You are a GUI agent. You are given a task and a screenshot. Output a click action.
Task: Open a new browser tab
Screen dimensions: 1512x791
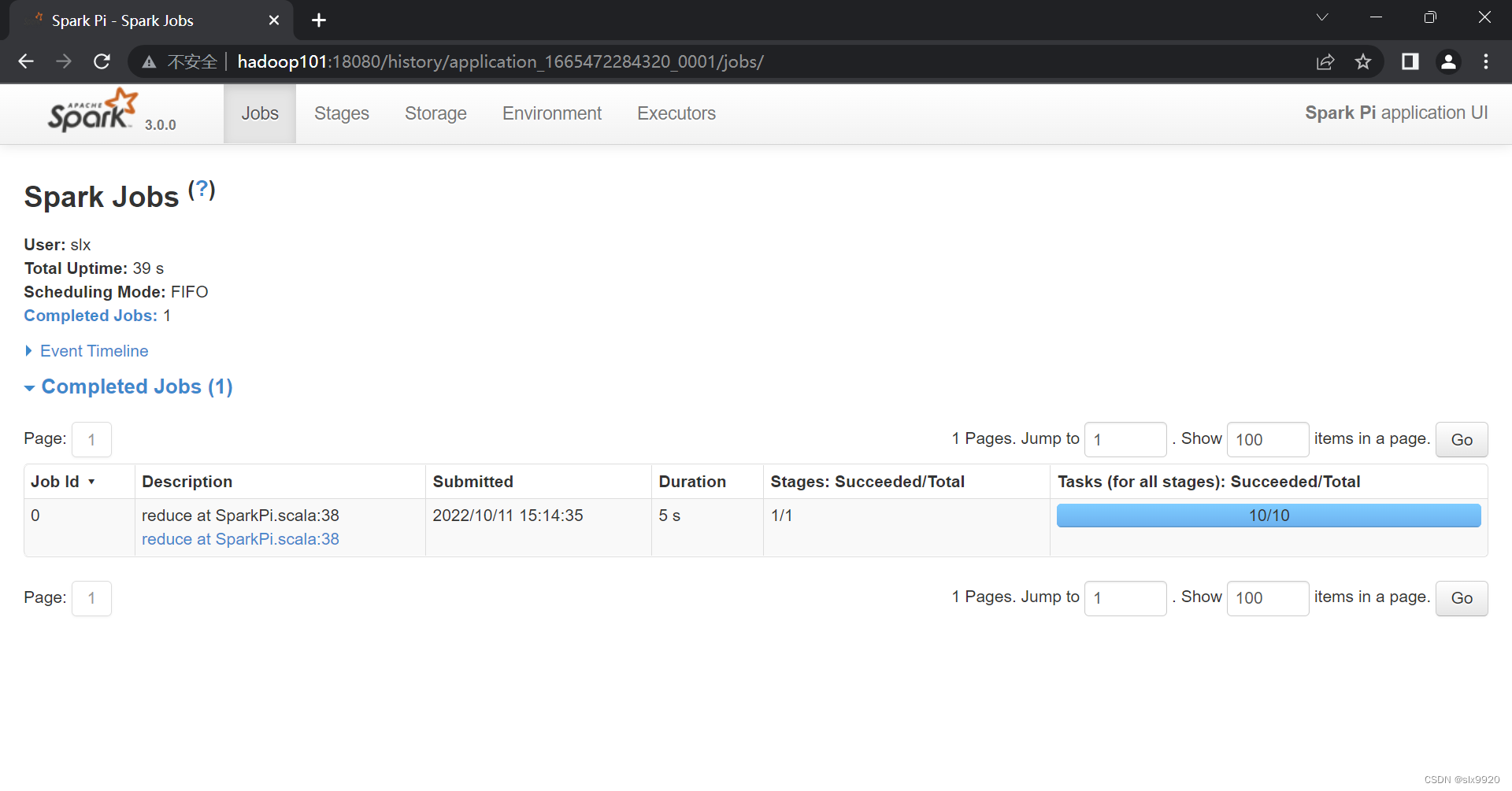pyautogui.click(x=319, y=20)
